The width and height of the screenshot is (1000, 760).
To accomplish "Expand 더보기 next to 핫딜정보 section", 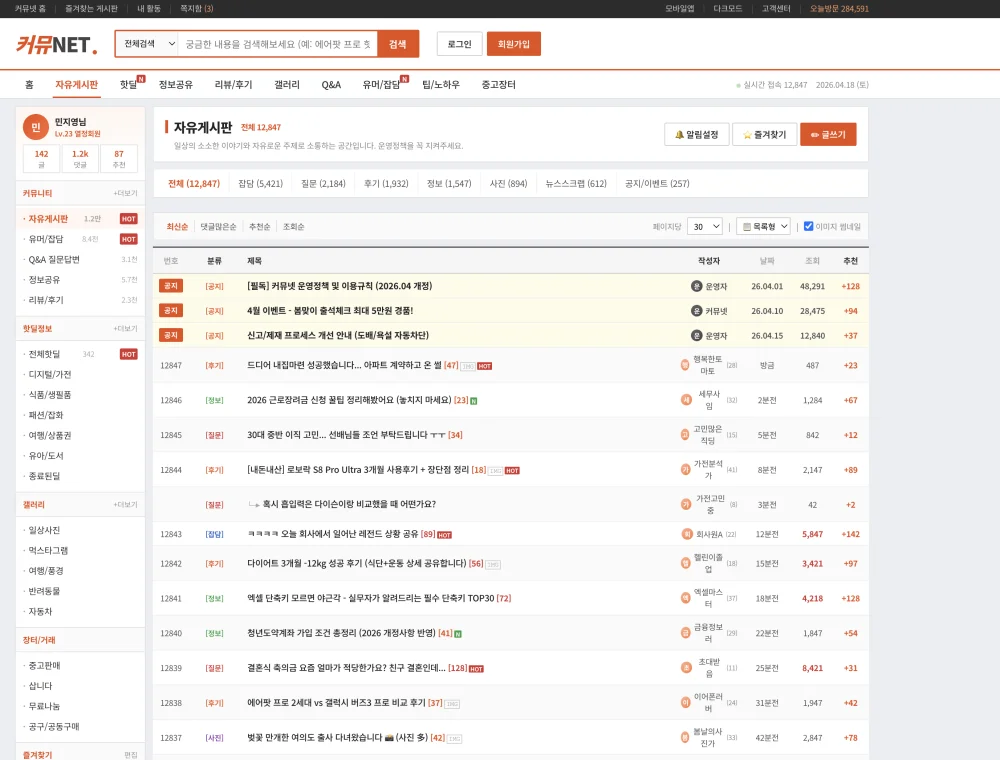I will tap(125, 328).
